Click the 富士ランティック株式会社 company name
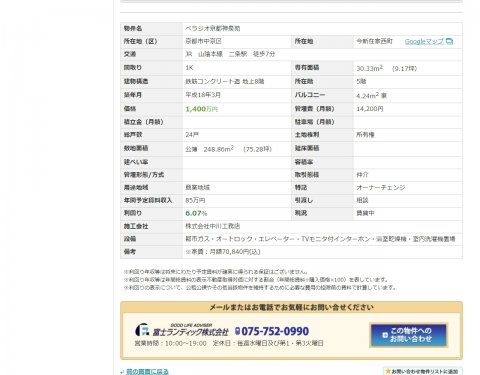Viewport: 480px width, 375px height. point(190,332)
